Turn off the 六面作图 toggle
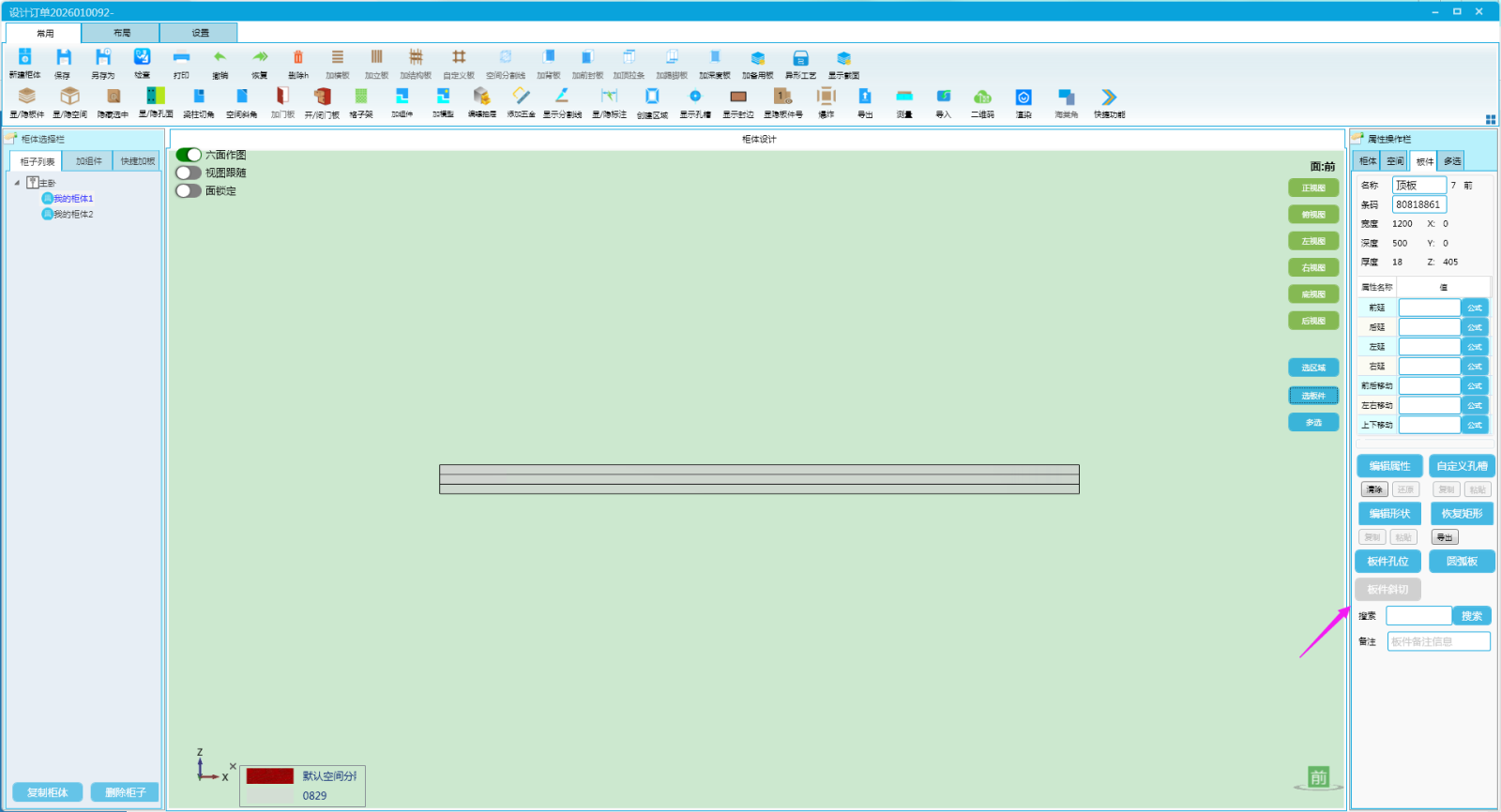1501x812 pixels. [189, 155]
